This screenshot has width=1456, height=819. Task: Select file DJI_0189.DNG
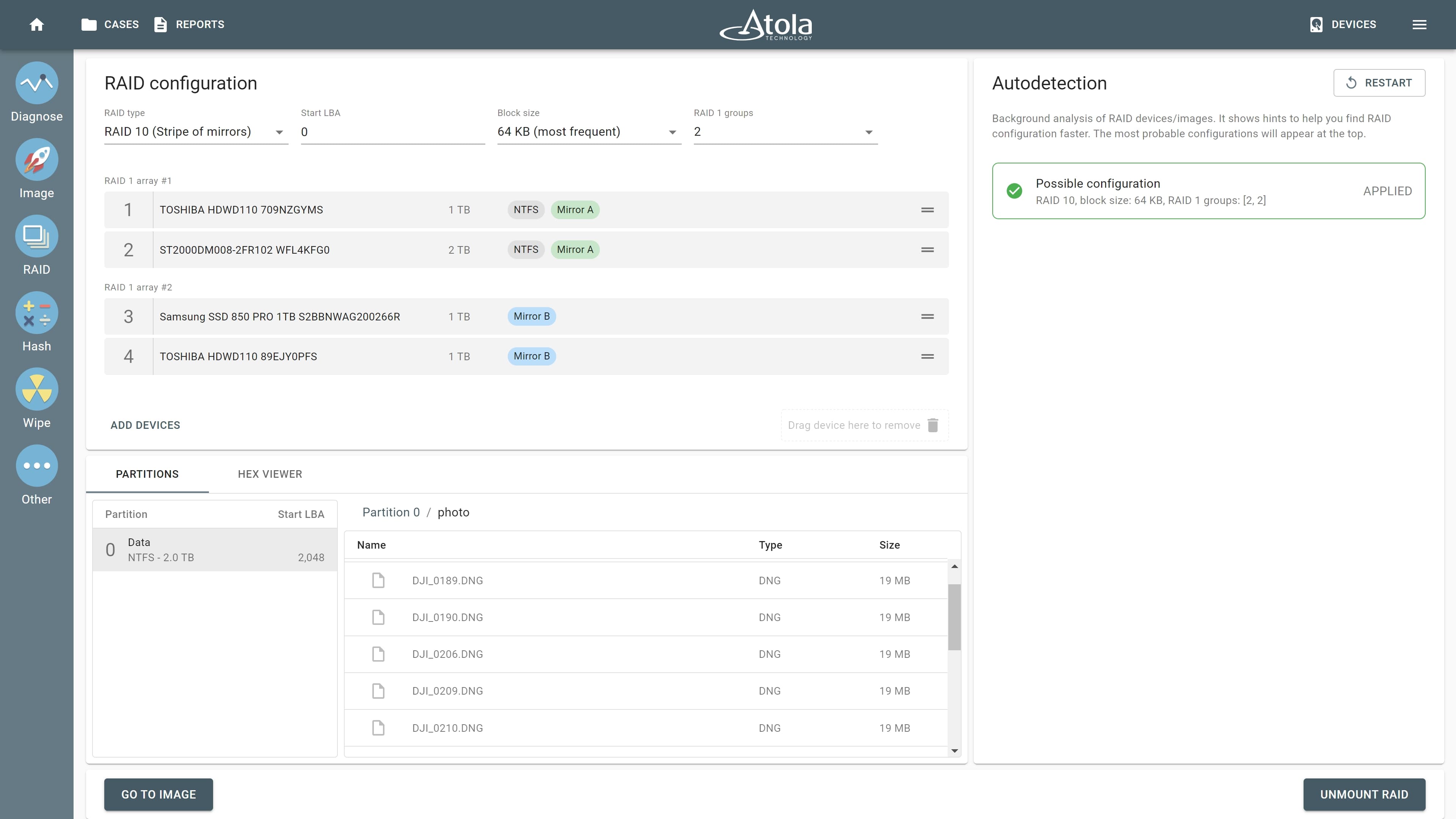[x=646, y=581]
